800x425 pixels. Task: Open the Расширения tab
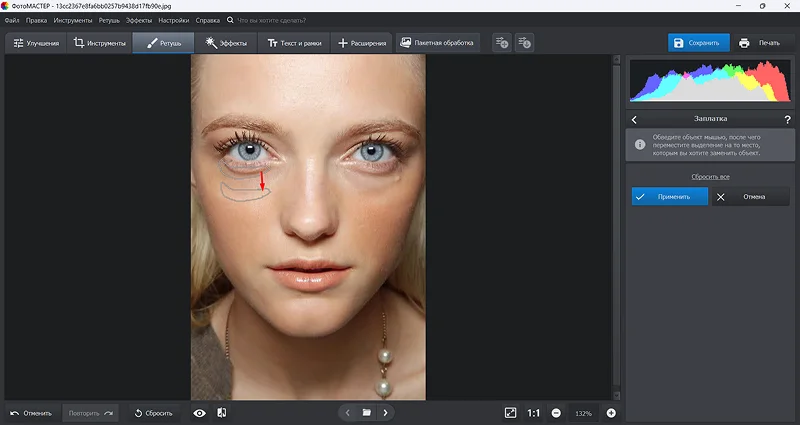362,43
